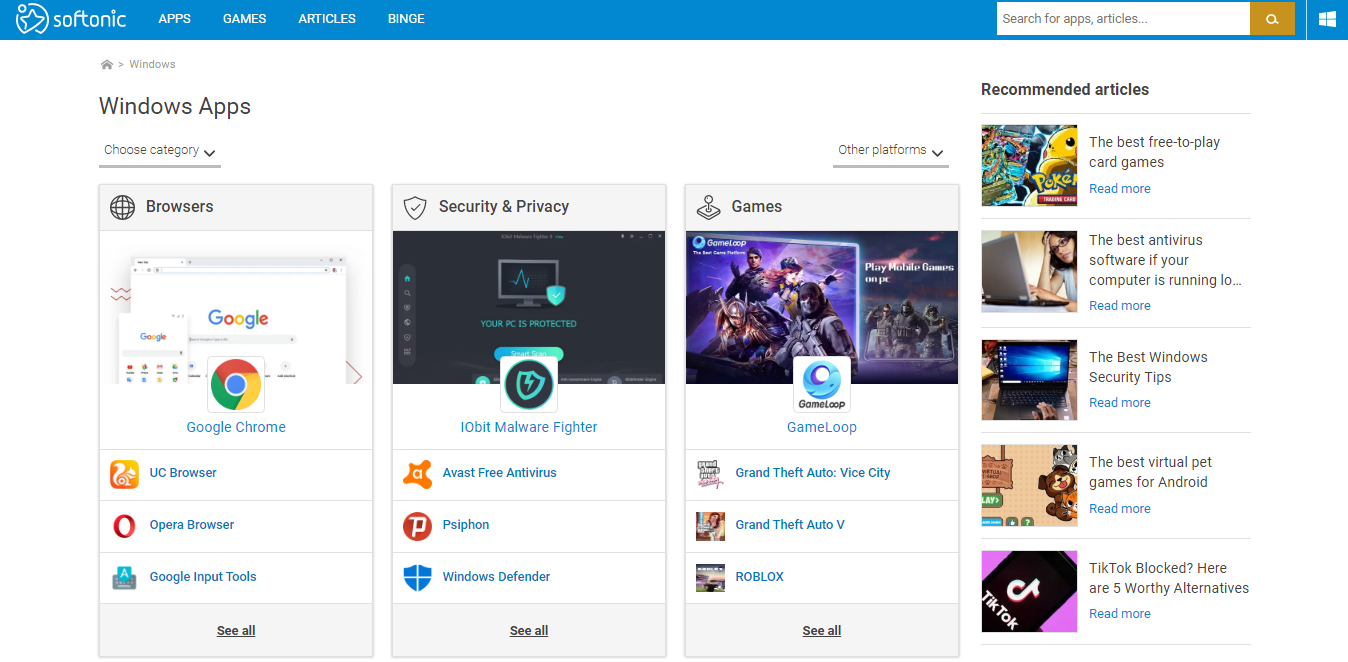Select the Windows Defender shield icon
Viewport: 1348px width, 662px height.
417,578
